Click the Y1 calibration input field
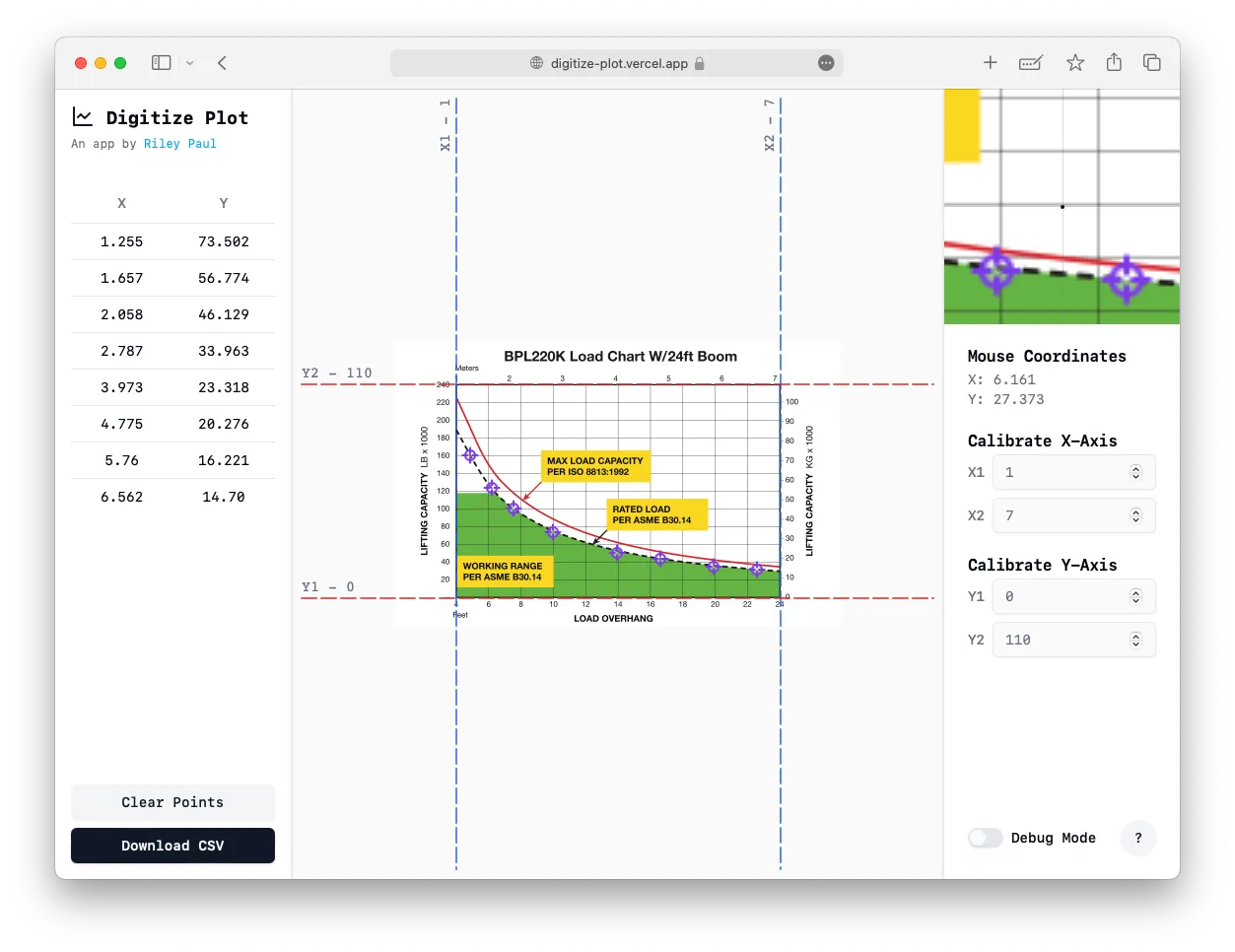Viewport: 1235px width, 952px height. point(1063,597)
